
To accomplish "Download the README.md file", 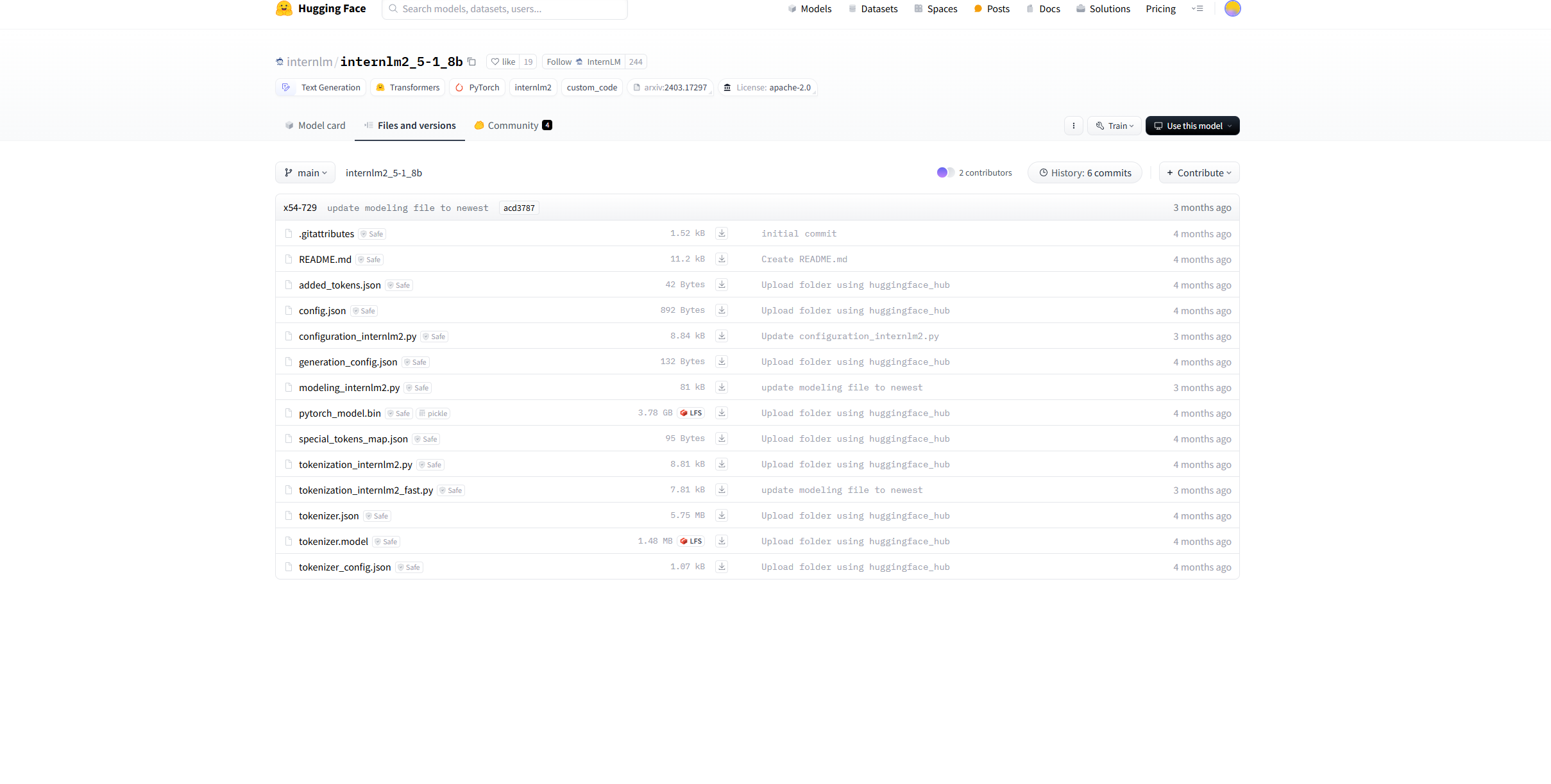I will (722, 259).
